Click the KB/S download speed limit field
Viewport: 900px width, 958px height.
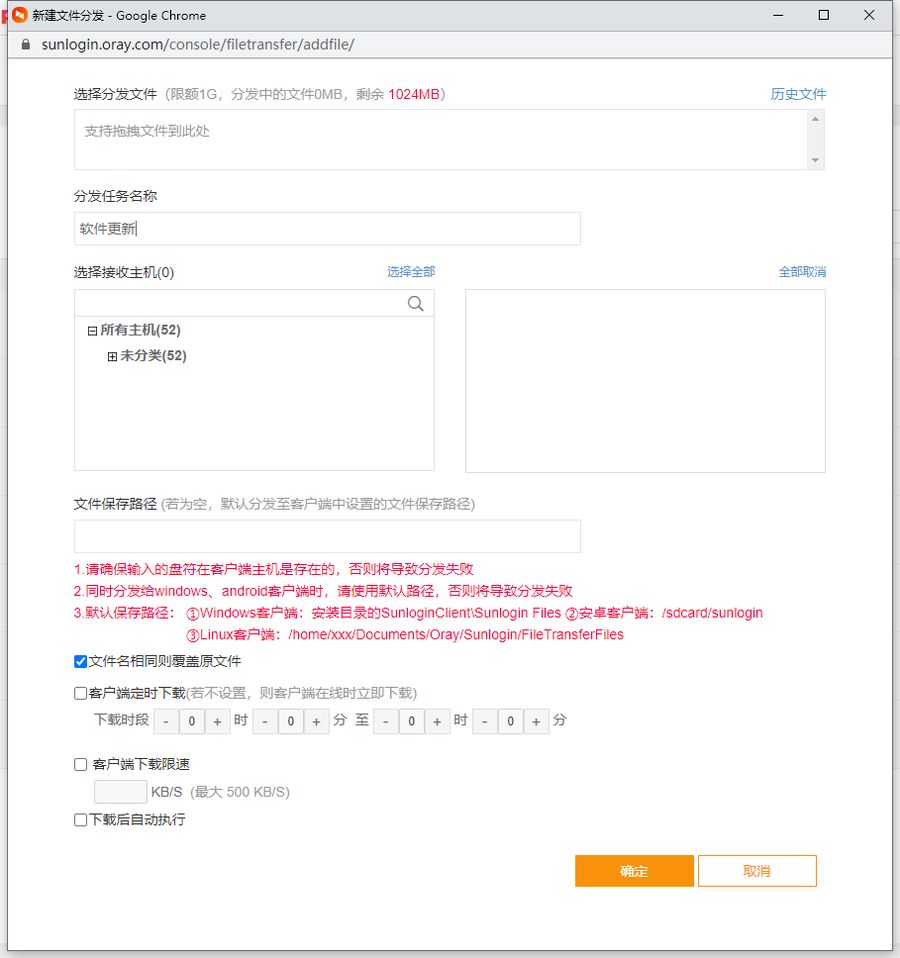[120, 792]
